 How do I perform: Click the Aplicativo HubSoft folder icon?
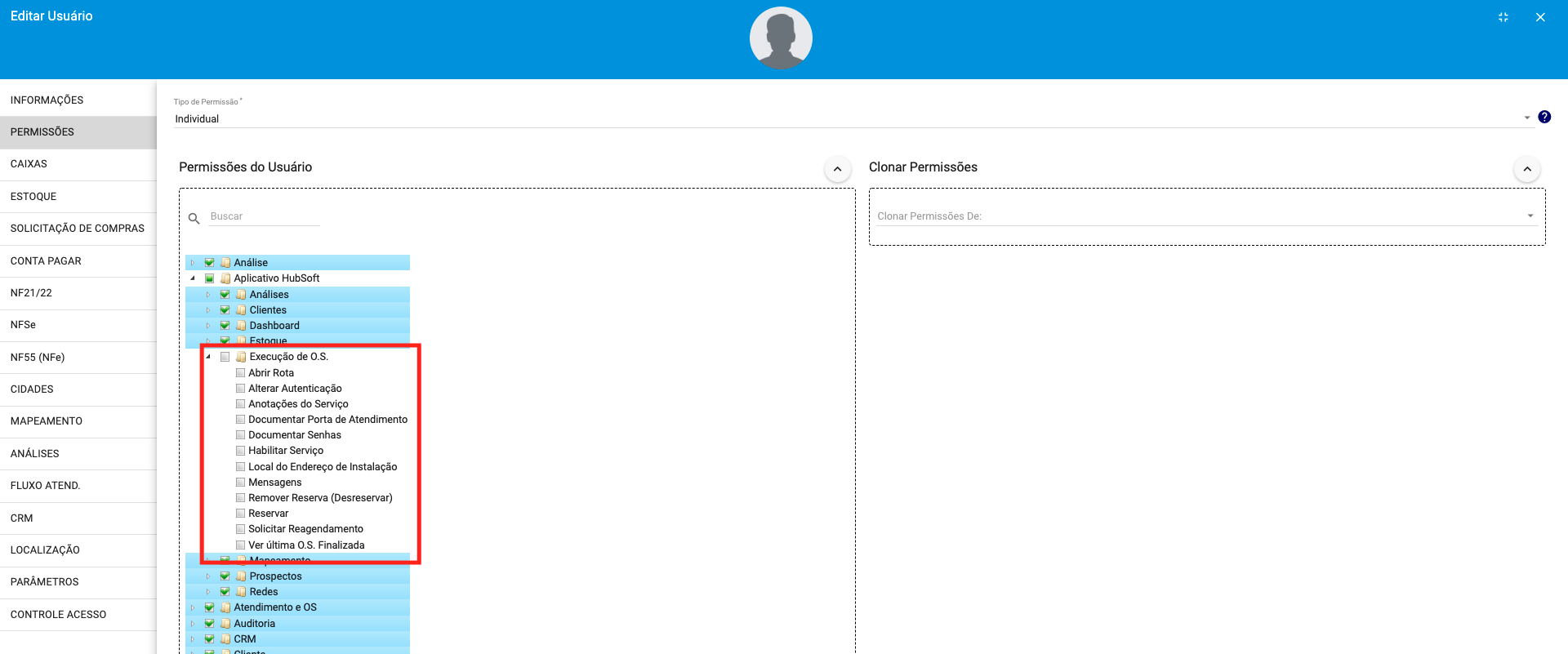click(225, 278)
